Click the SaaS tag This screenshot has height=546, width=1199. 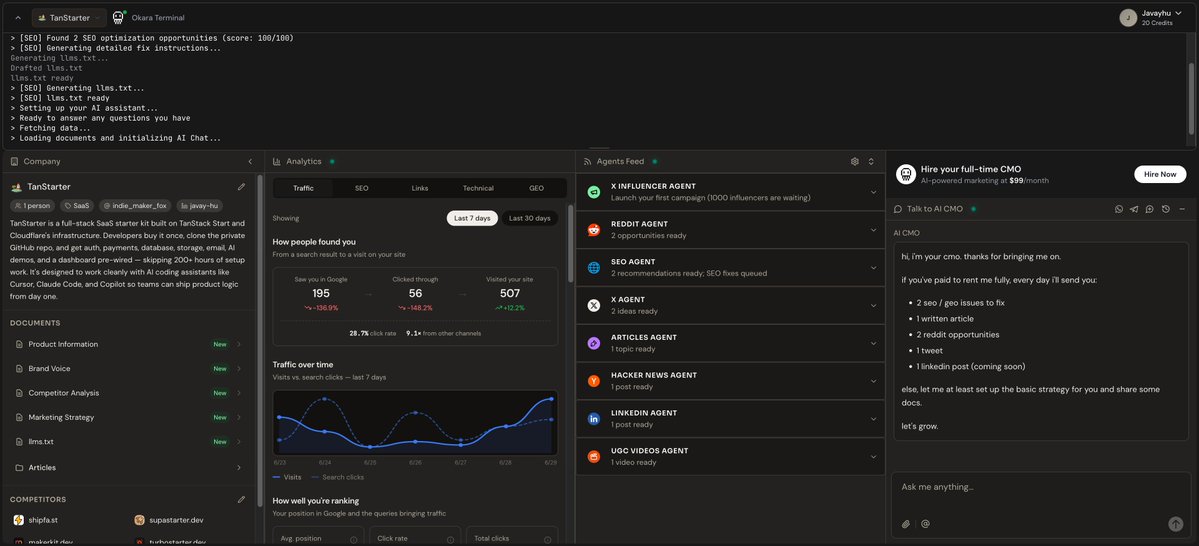point(77,206)
